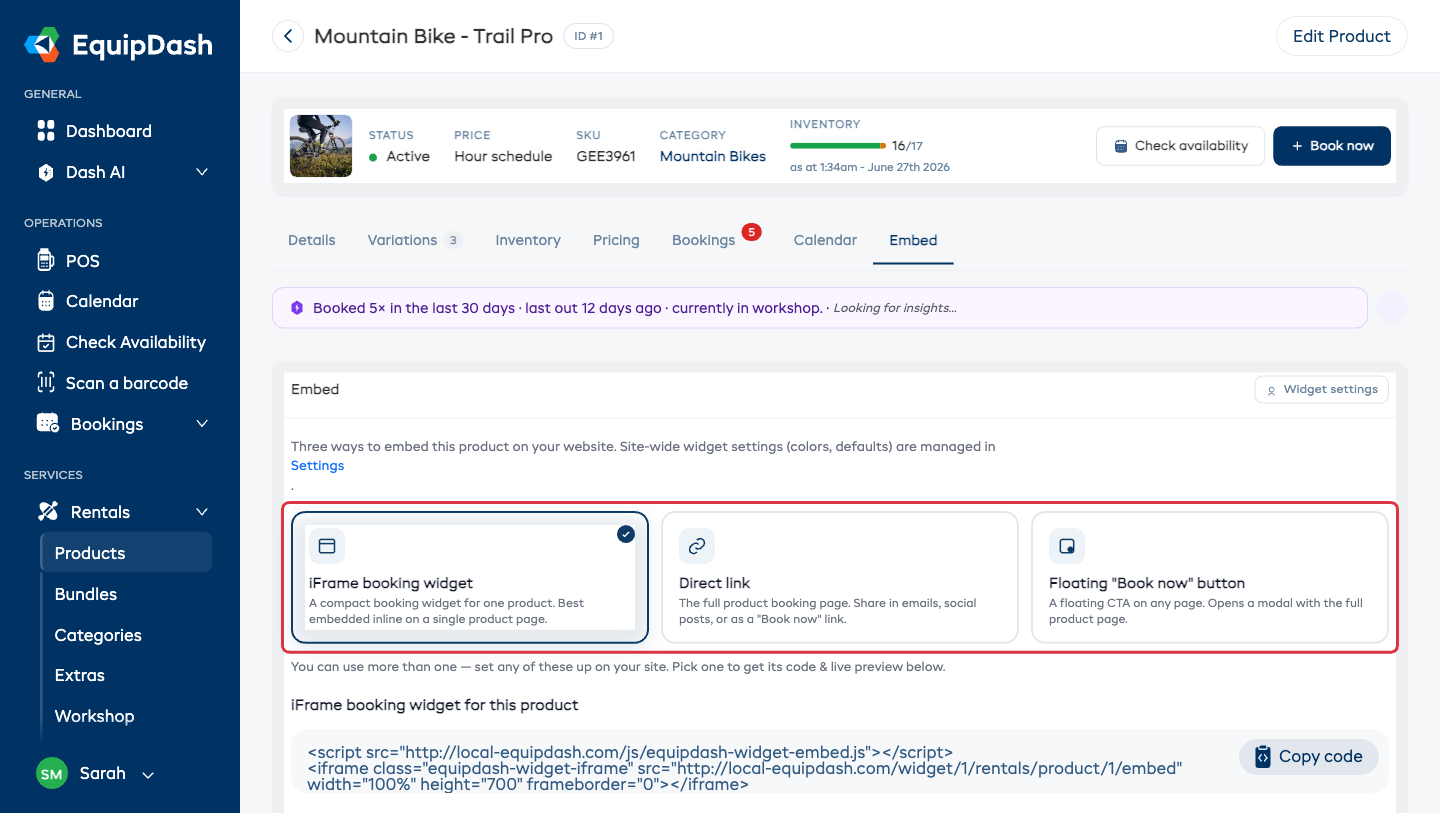Screen dimensions: 1440x813
Task: Click the Floating button card icon
Action: (x=1067, y=546)
